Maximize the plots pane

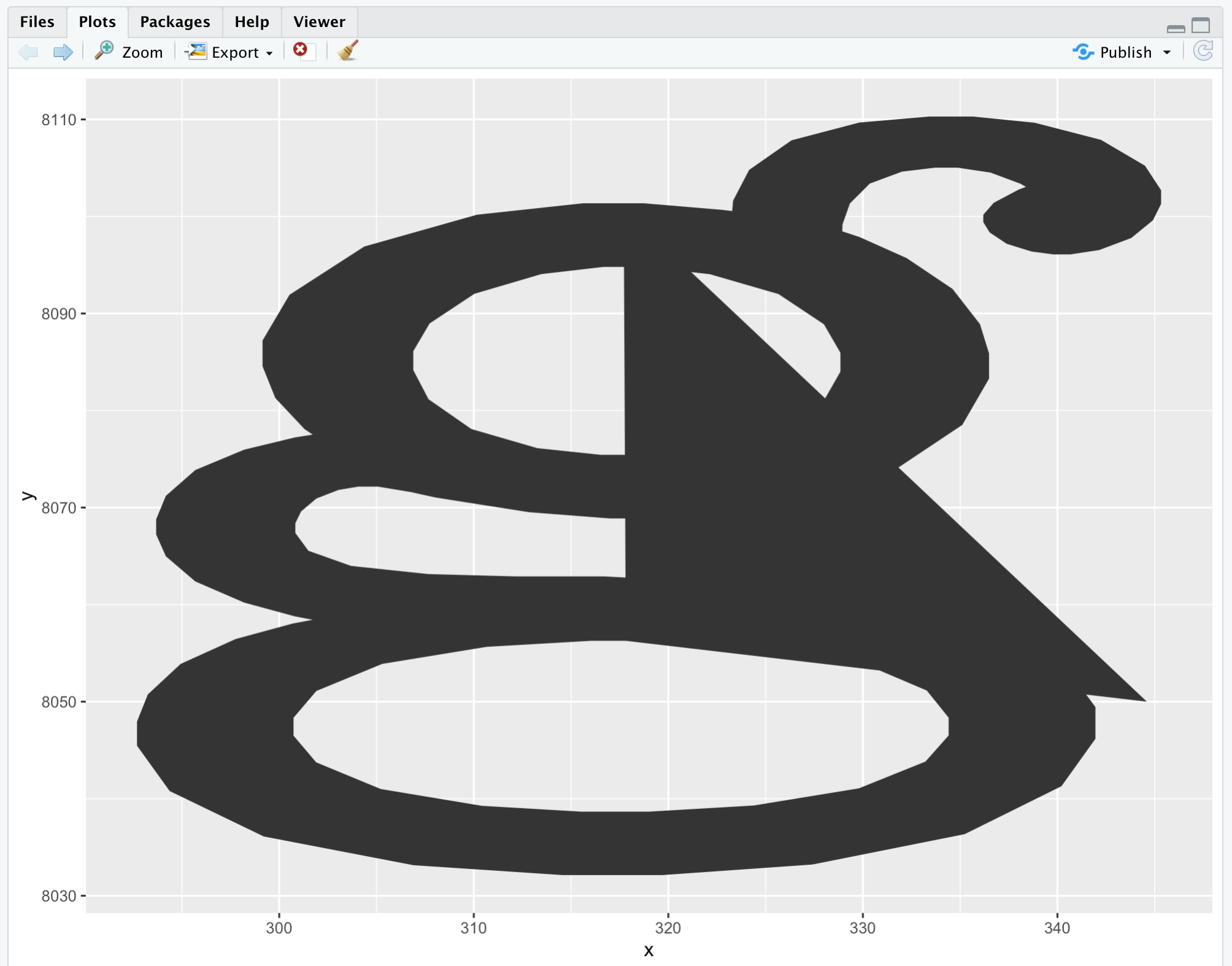pos(1201,26)
